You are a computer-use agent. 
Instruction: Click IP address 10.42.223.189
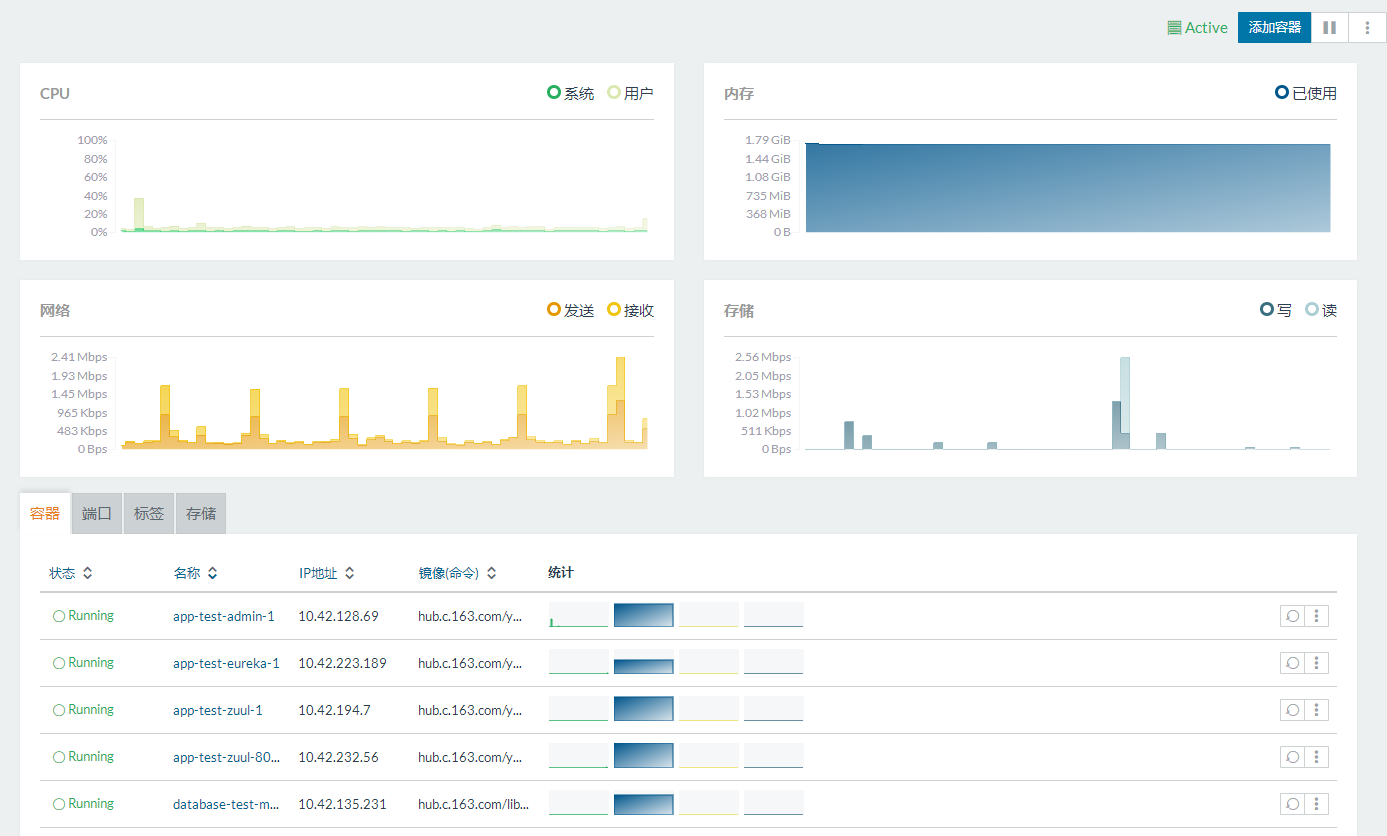pyautogui.click(x=342, y=663)
